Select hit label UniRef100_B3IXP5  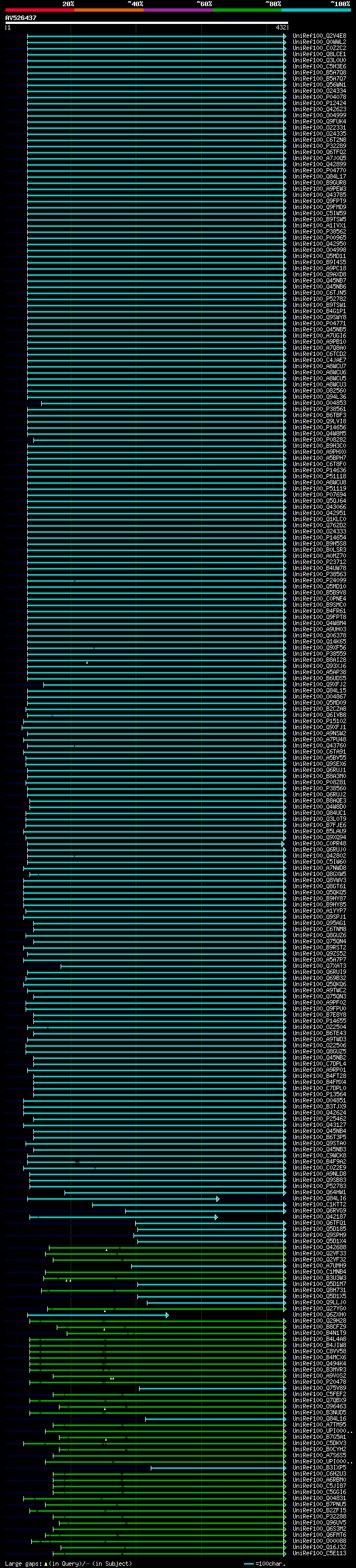point(319,1467)
